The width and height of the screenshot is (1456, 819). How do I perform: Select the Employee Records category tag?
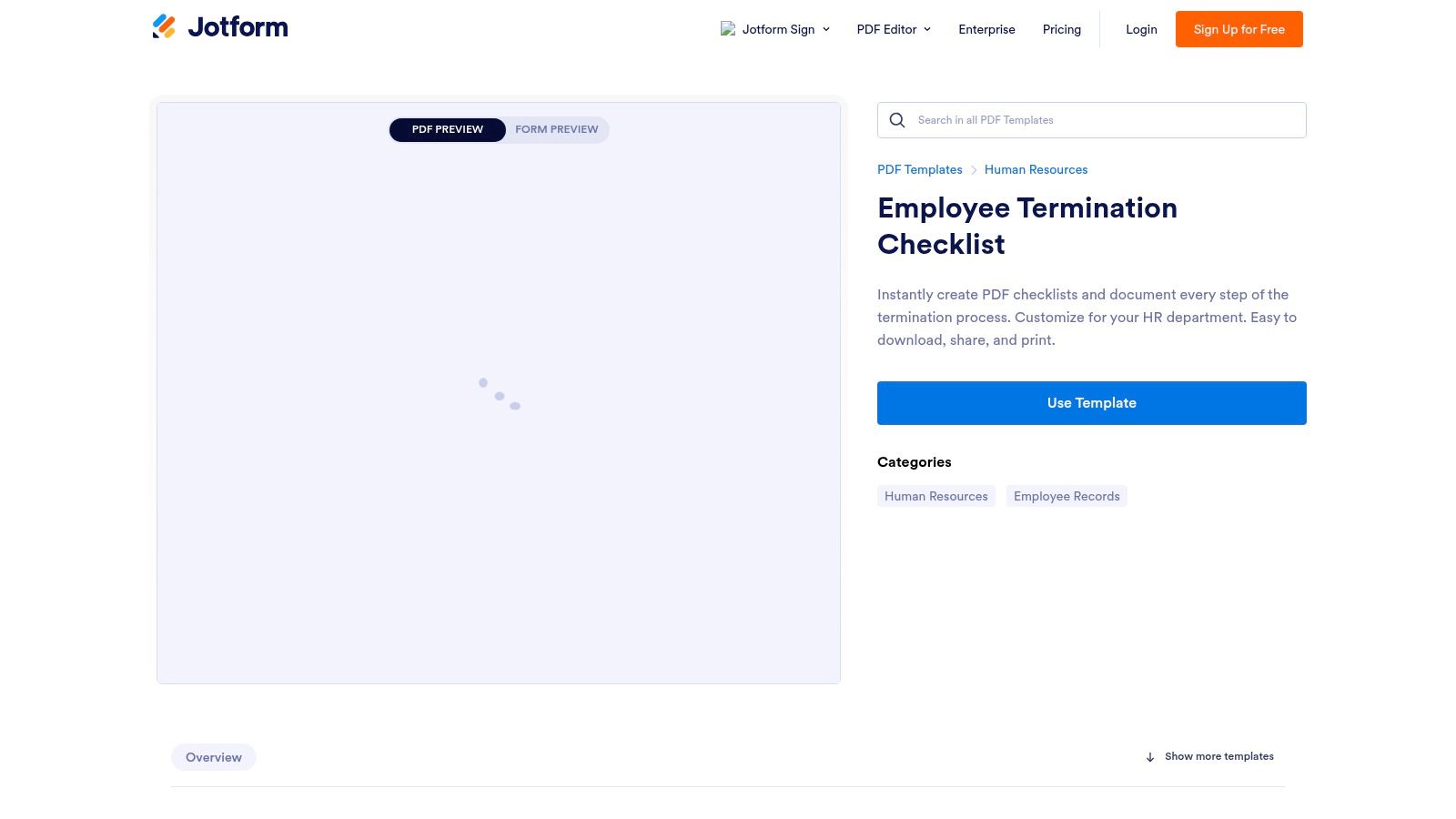point(1067,496)
